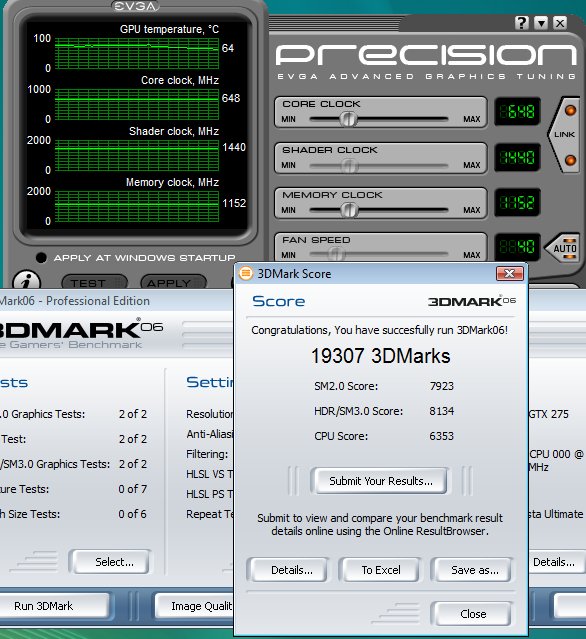Click the orange 3DMark Score title bar icon
This screenshot has height=639, width=586.
[246, 273]
